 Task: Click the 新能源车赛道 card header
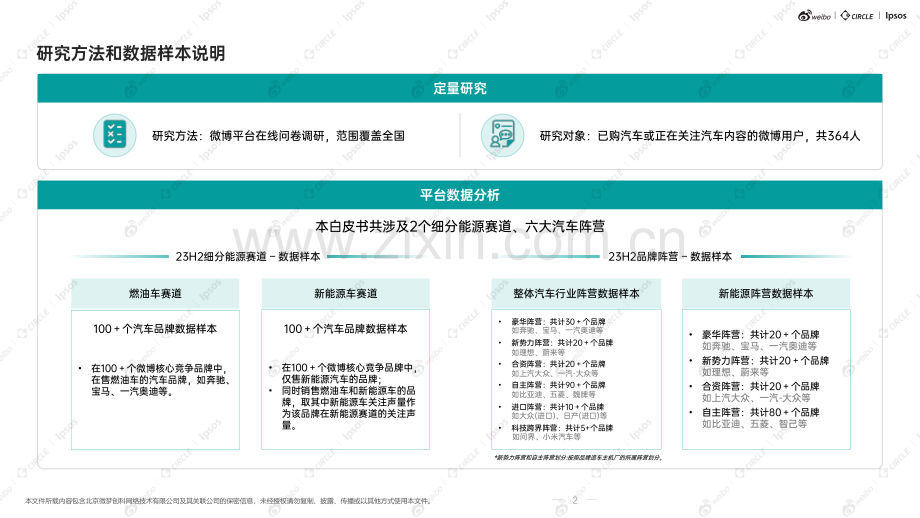[x=346, y=294]
